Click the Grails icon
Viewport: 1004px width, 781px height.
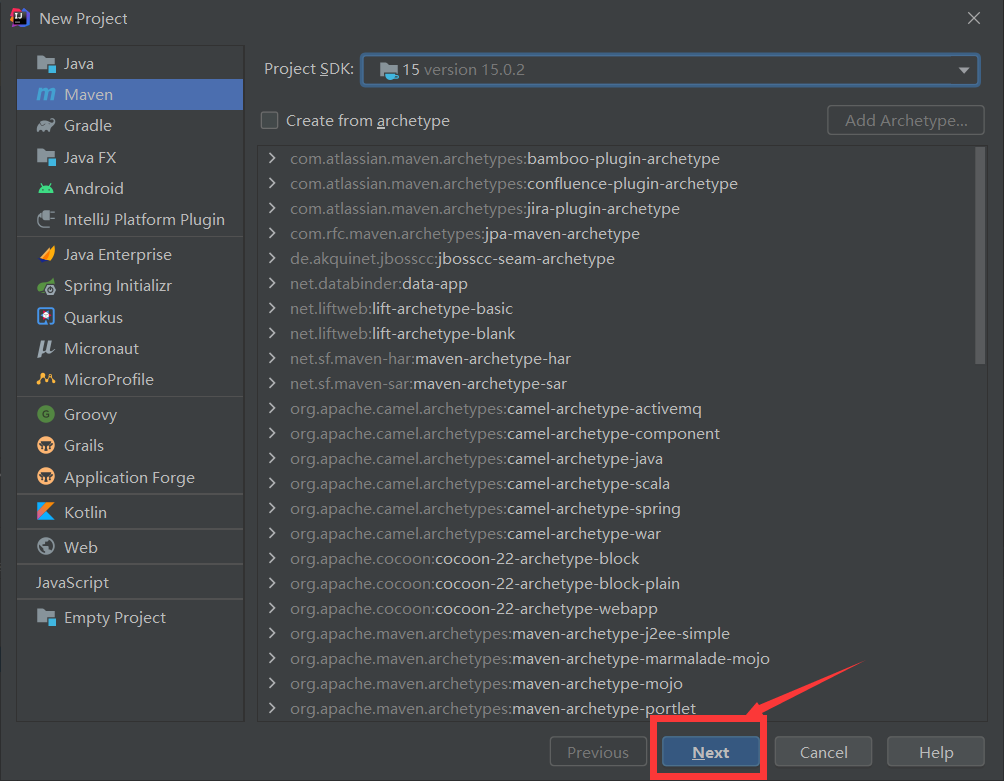pyautogui.click(x=46, y=446)
